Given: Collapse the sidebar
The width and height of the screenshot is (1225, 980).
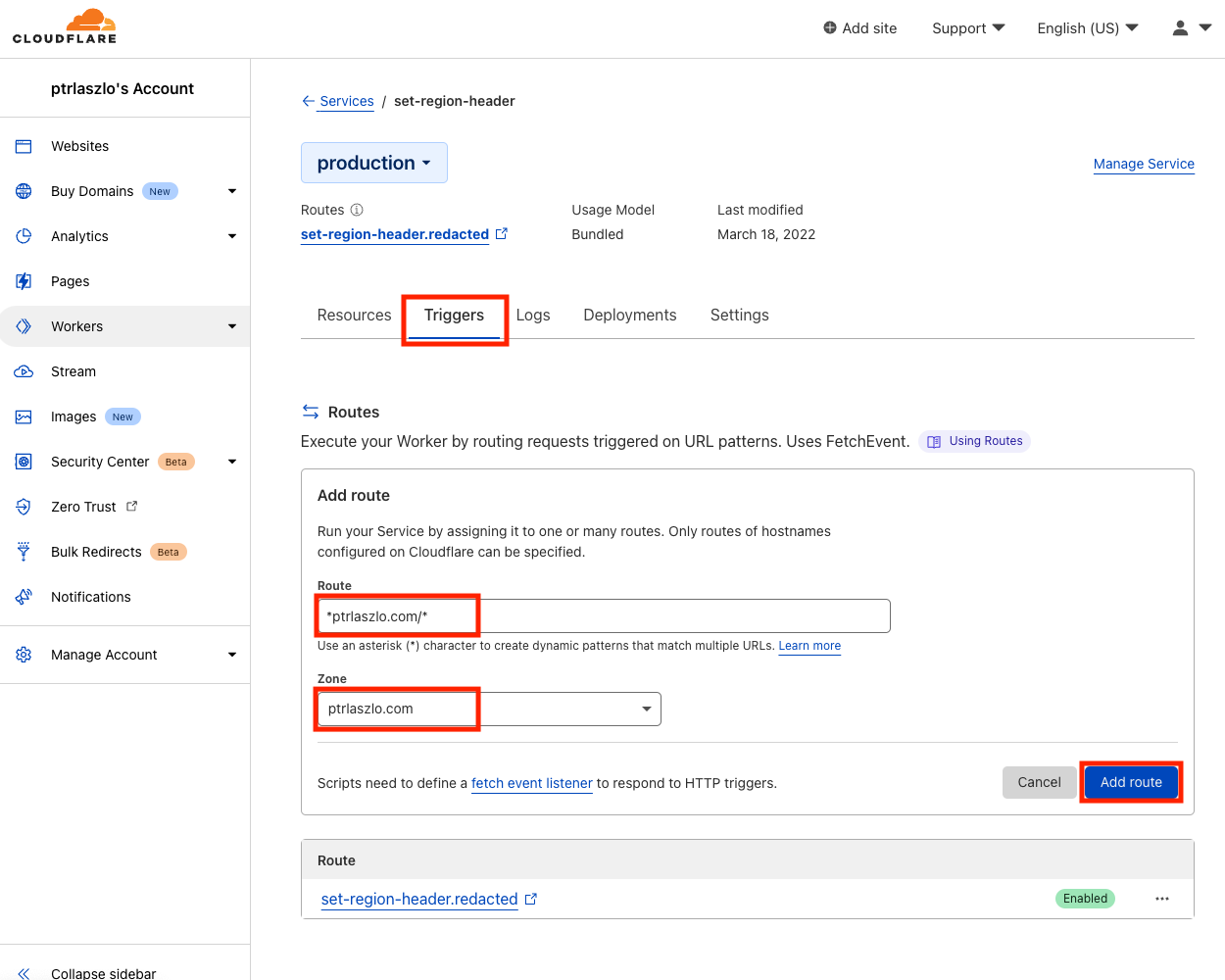Looking at the screenshot, I should pyautogui.click(x=88, y=970).
